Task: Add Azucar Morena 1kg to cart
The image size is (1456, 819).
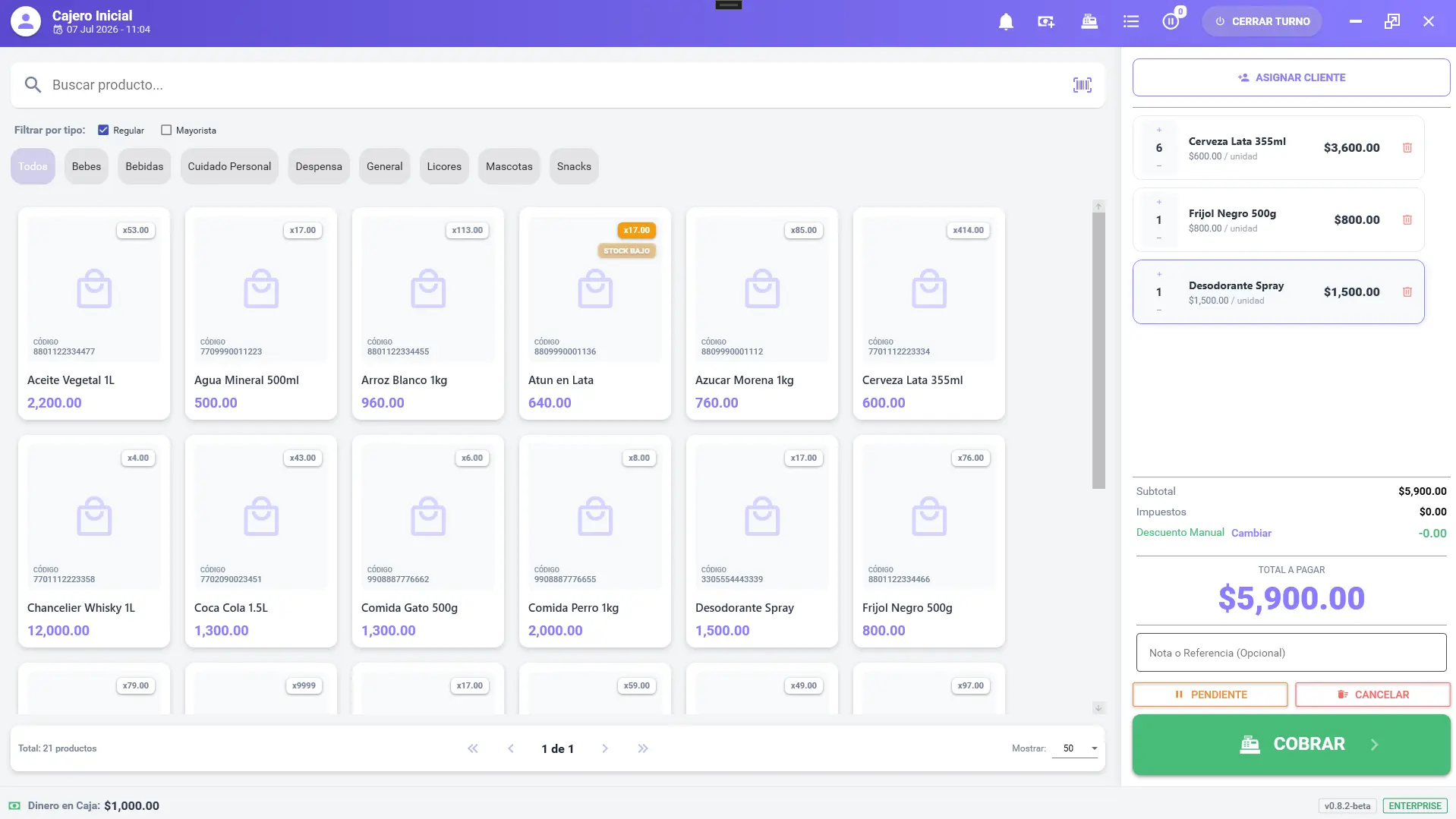Action: 762,313
